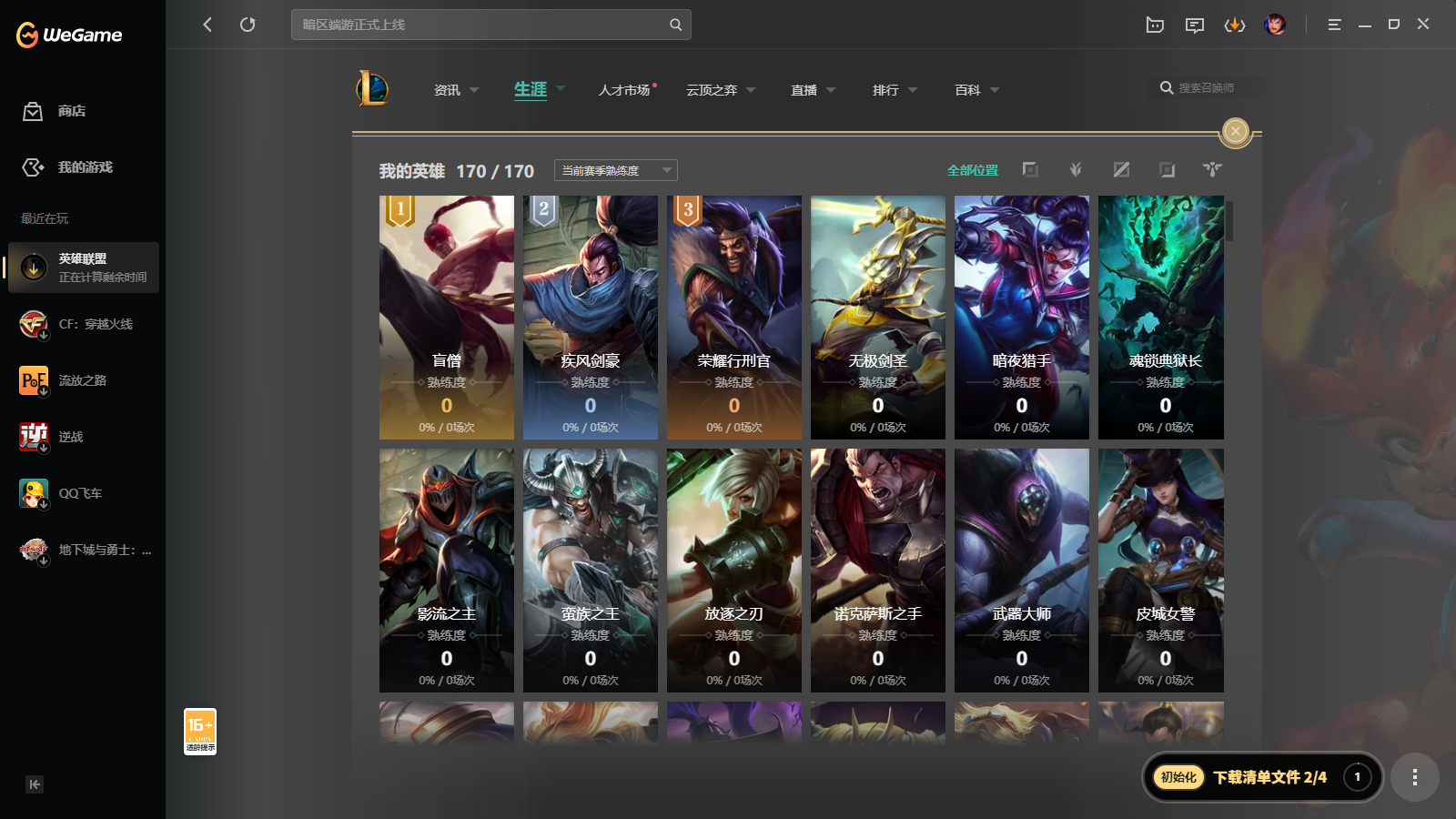Click the 16+ age rating badge

pos(200,732)
